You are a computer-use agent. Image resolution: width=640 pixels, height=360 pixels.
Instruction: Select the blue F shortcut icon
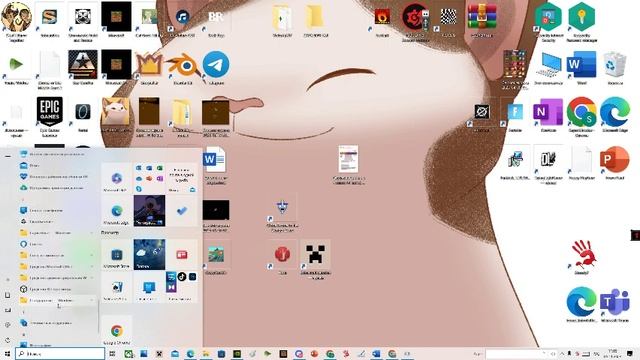(x=515, y=111)
